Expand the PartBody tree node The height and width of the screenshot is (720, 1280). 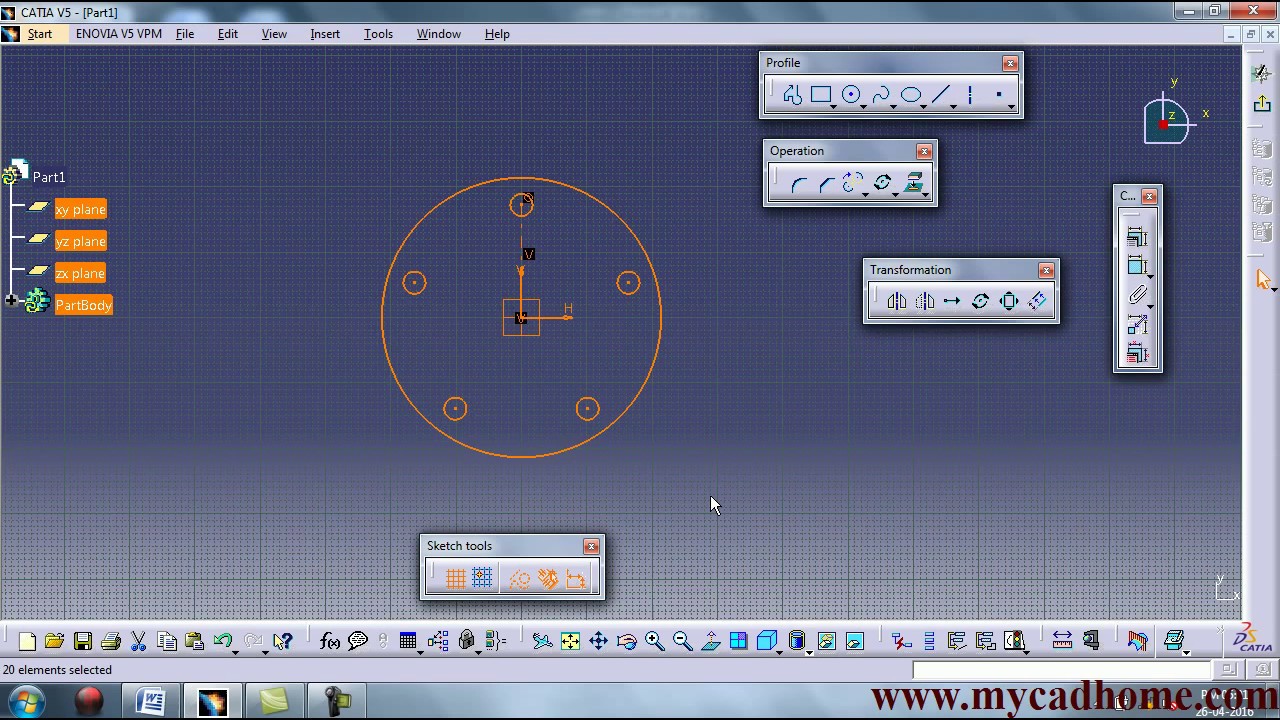click(x=10, y=301)
